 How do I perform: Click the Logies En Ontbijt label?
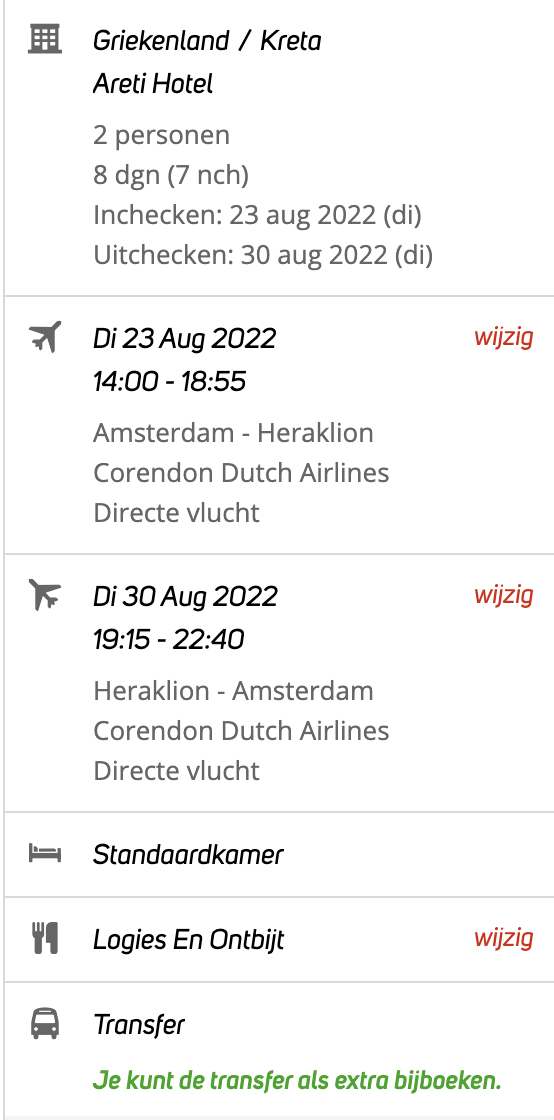pos(188,940)
